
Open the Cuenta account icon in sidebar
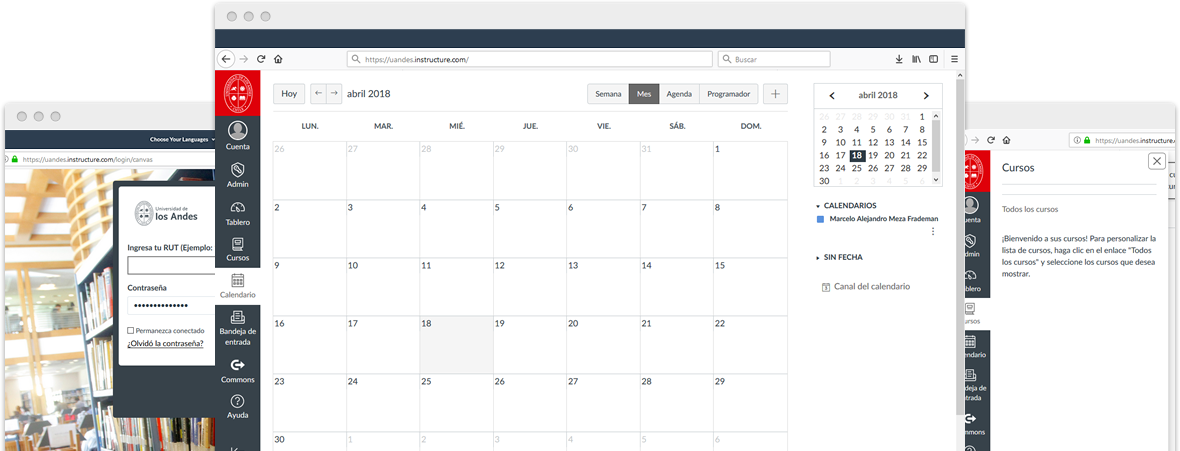pyautogui.click(x=238, y=131)
